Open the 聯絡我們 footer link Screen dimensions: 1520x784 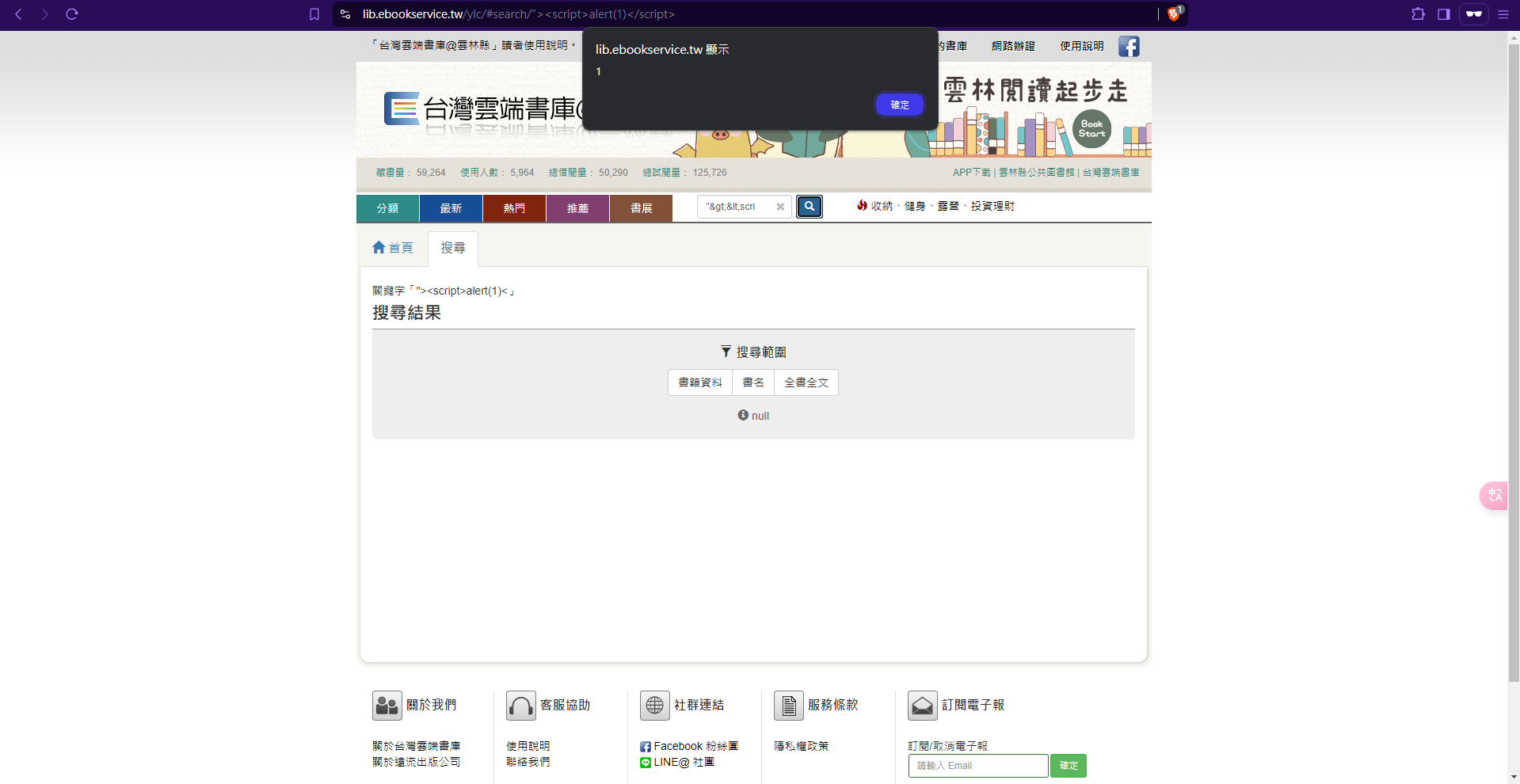pyautogui.click(x=528, y=762)
